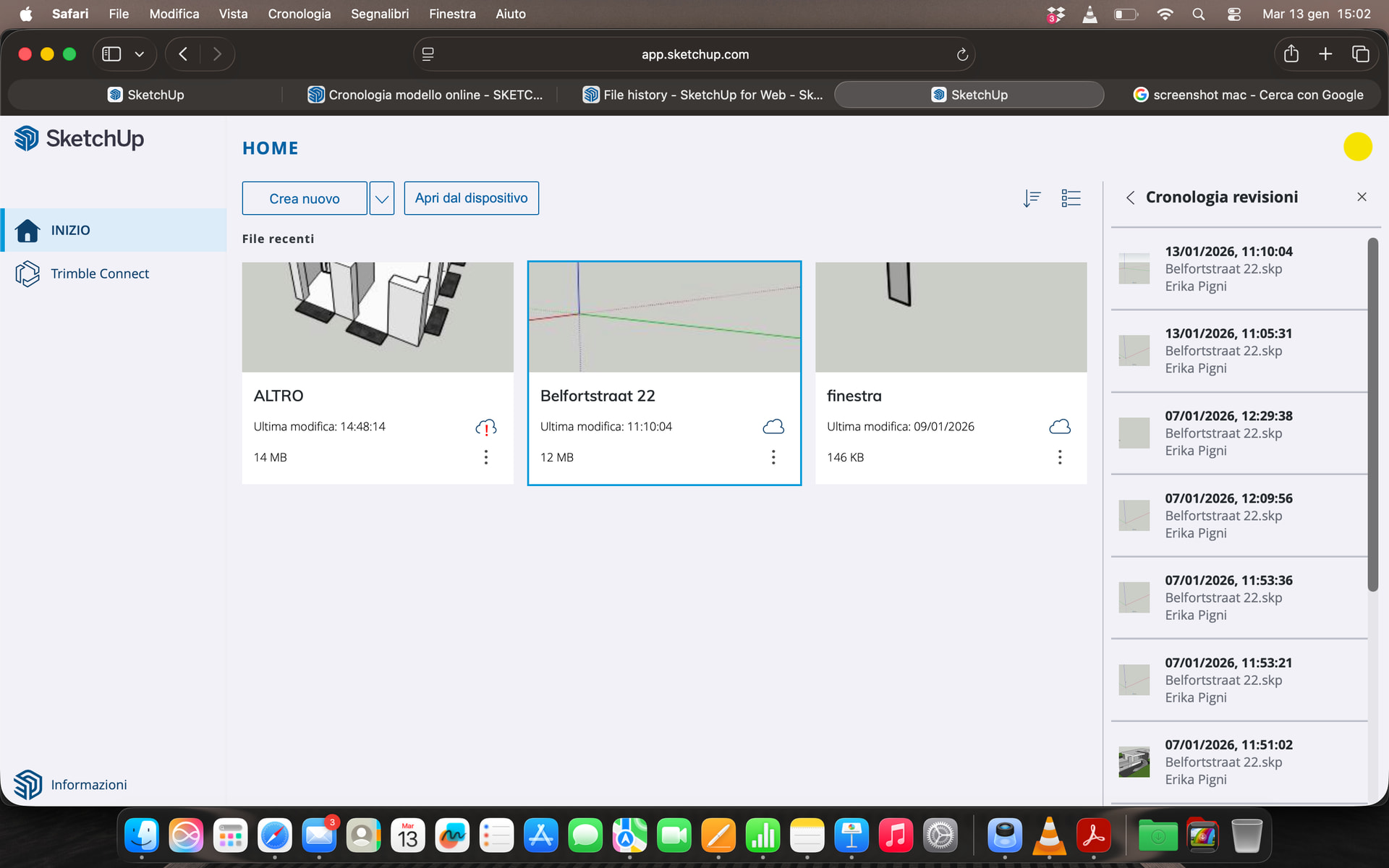Switch to the File history Safari tab

tap(702, 94)
